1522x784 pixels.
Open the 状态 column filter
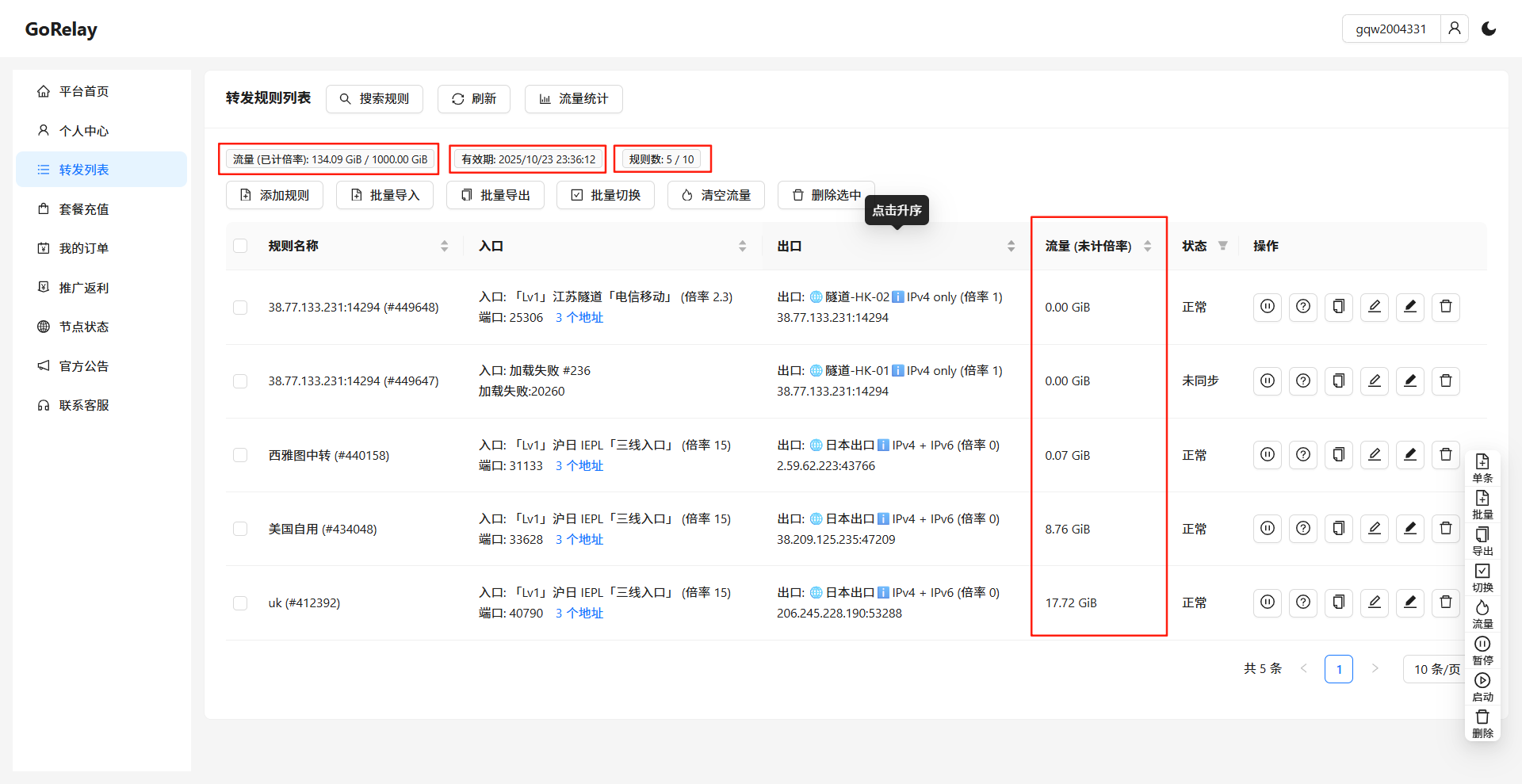1222,246
